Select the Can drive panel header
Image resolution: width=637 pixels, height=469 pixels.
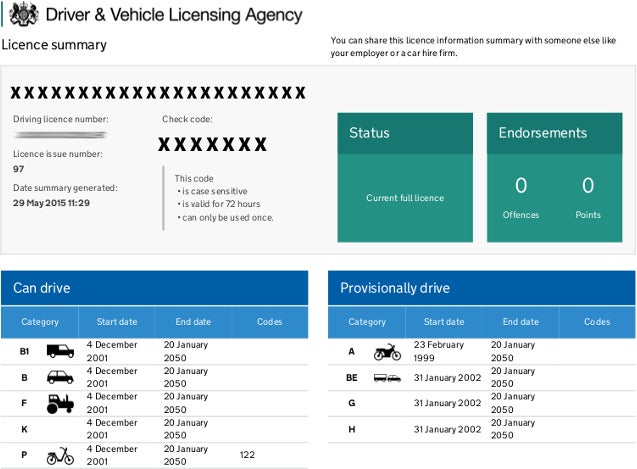coord(154,288)
